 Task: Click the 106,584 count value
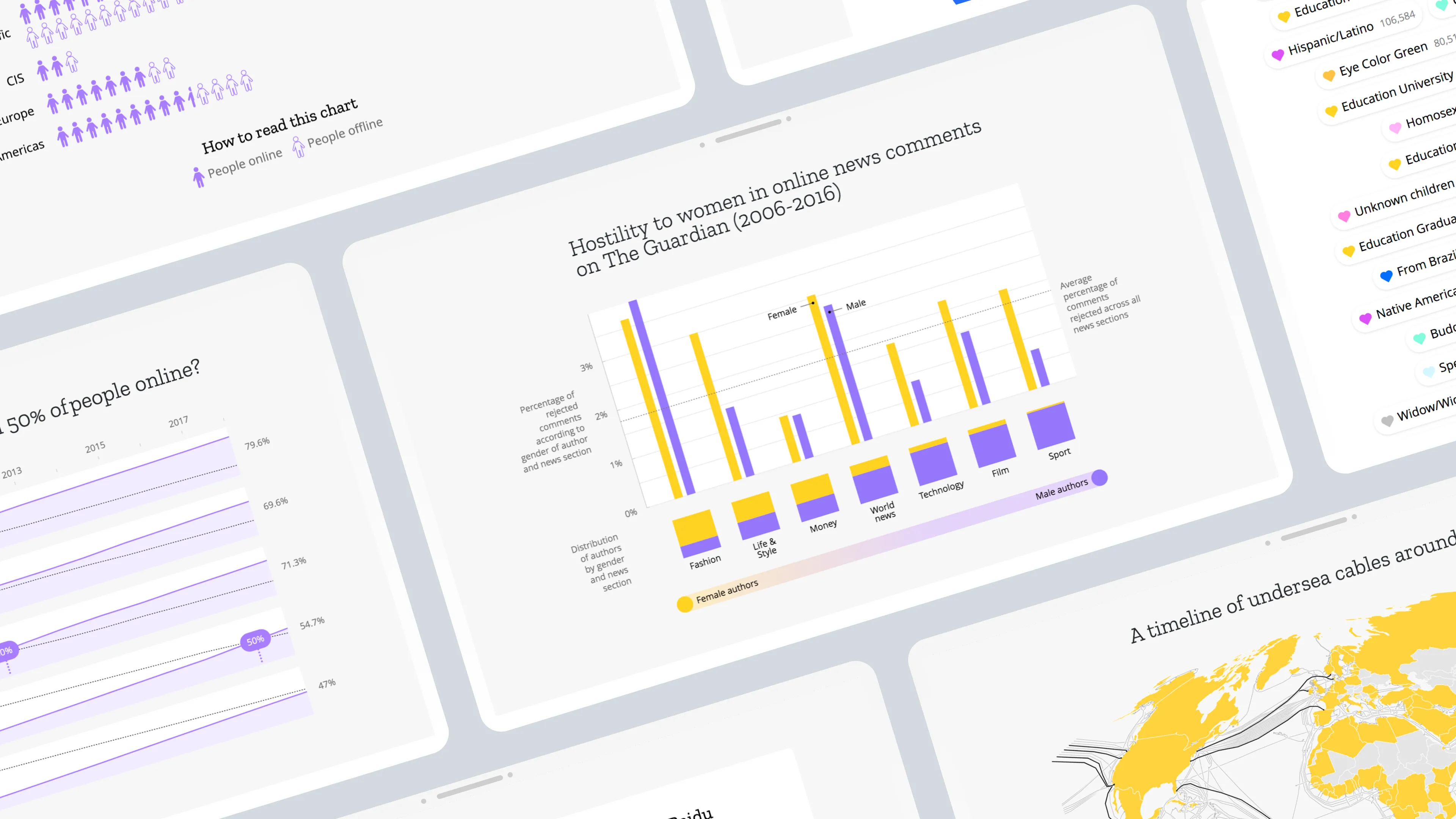(1397, 19)
